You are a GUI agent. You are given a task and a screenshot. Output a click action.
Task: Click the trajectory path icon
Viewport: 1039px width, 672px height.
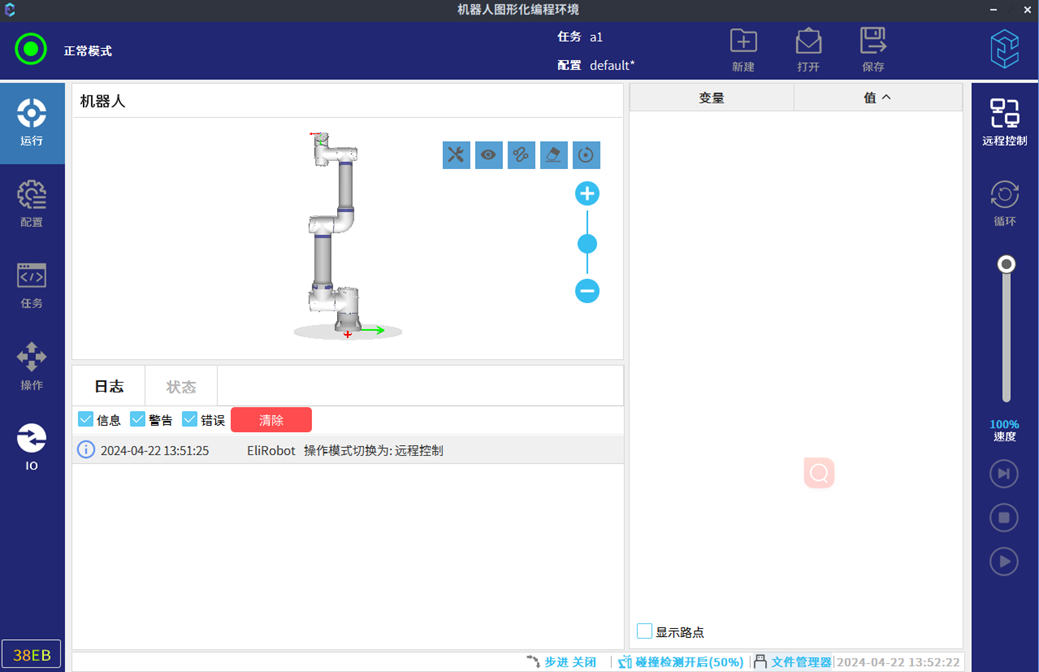[x=521, y=155]
